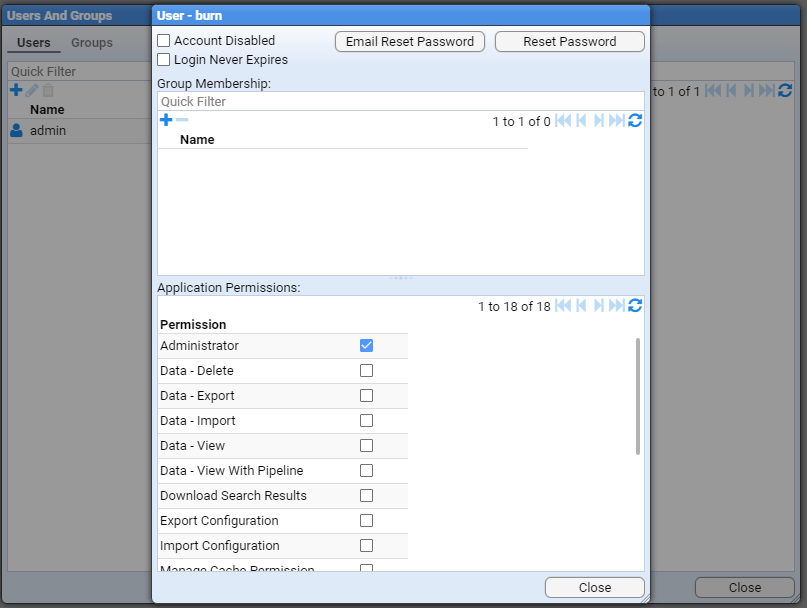The height and width of the screenshot is (608, 807).
Task: Go to first page of Group Membership
Action: 563,121
